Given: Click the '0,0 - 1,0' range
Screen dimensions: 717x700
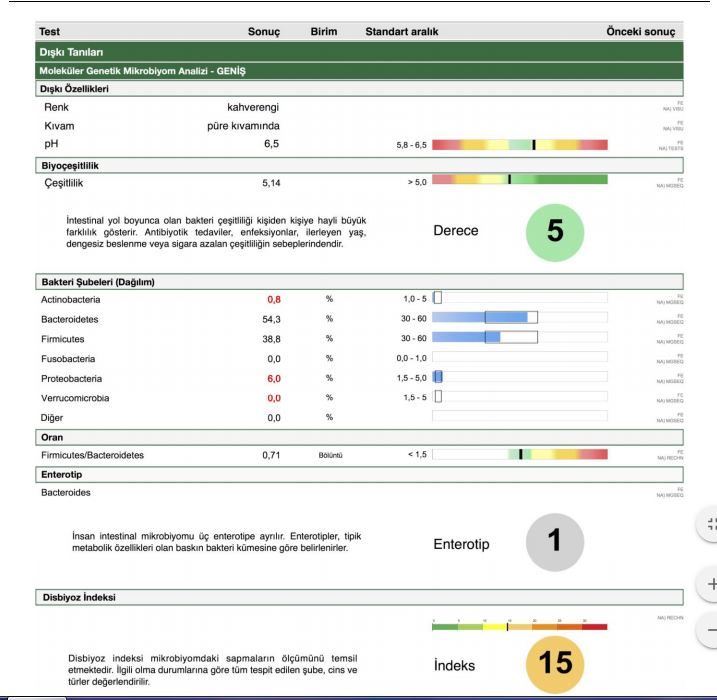Looking at the screenshot, I should click(412, 358).
